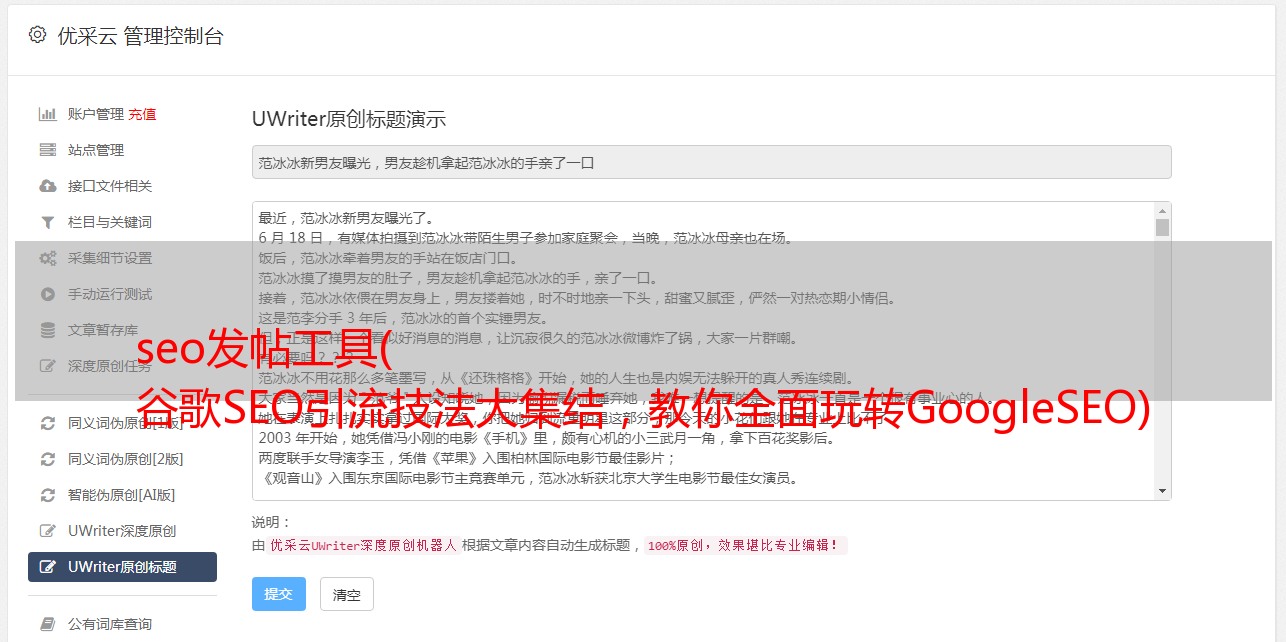Click the gears icon for 采集细节设置
This screenshot has width=1286, height=642.
click(x=47, y=258)
